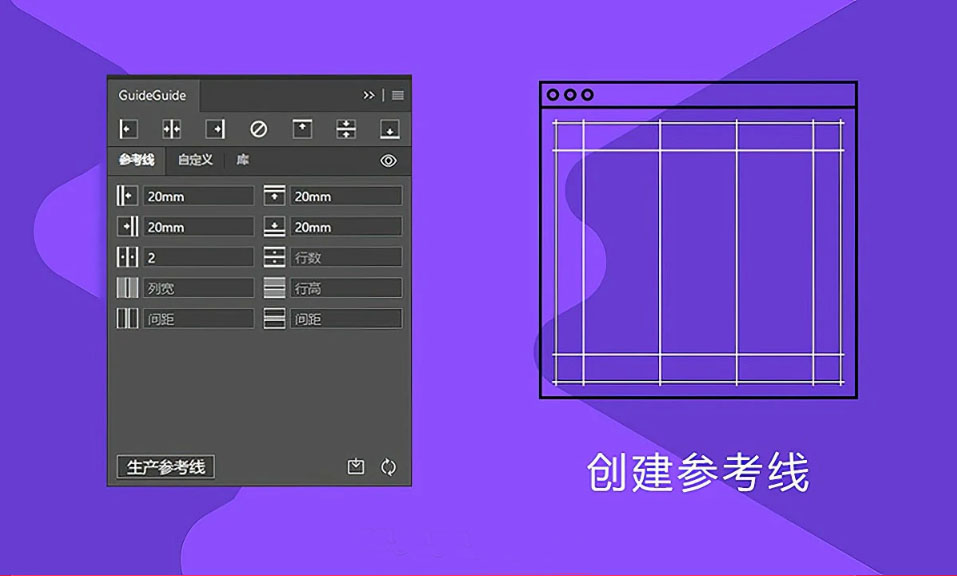The image size is (957, 576).
Task: Edit left margin field 20mm
Action: point(198,196)
